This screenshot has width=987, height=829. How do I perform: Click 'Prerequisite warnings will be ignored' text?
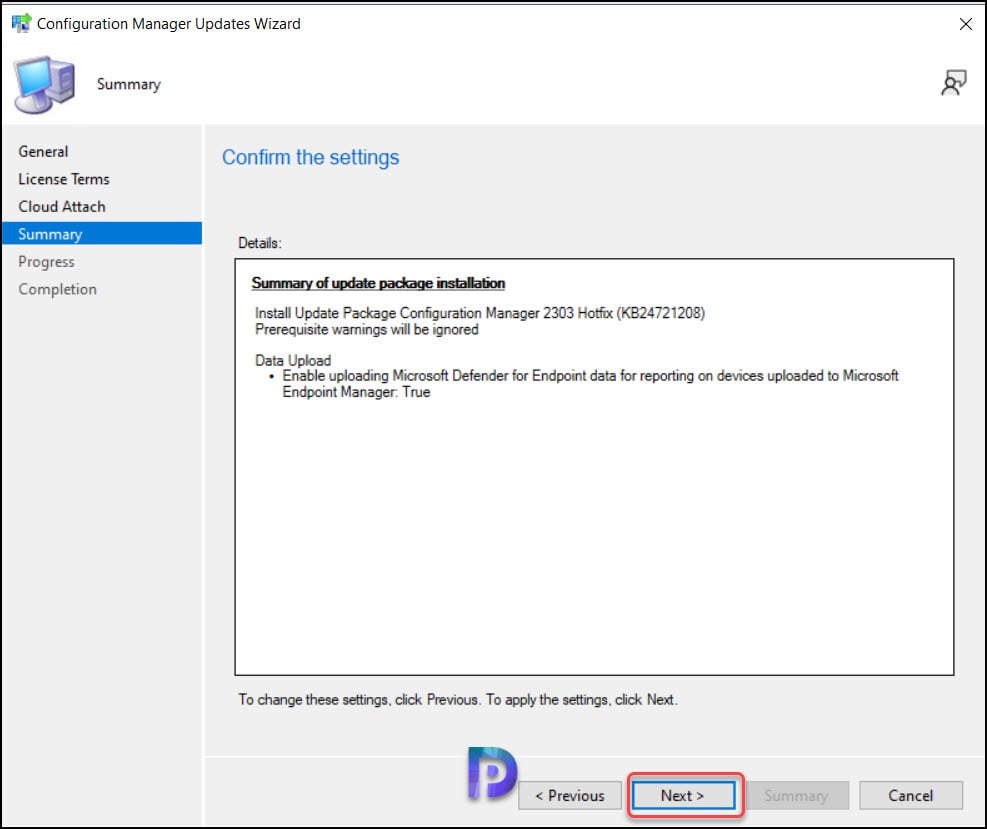coord(367,330)
